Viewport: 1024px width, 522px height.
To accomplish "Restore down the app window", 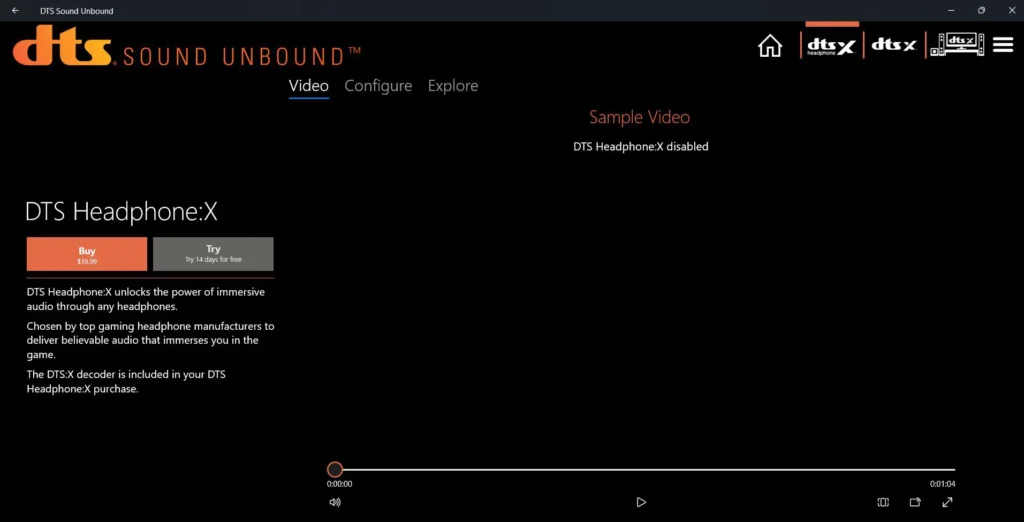I will 981,10.
